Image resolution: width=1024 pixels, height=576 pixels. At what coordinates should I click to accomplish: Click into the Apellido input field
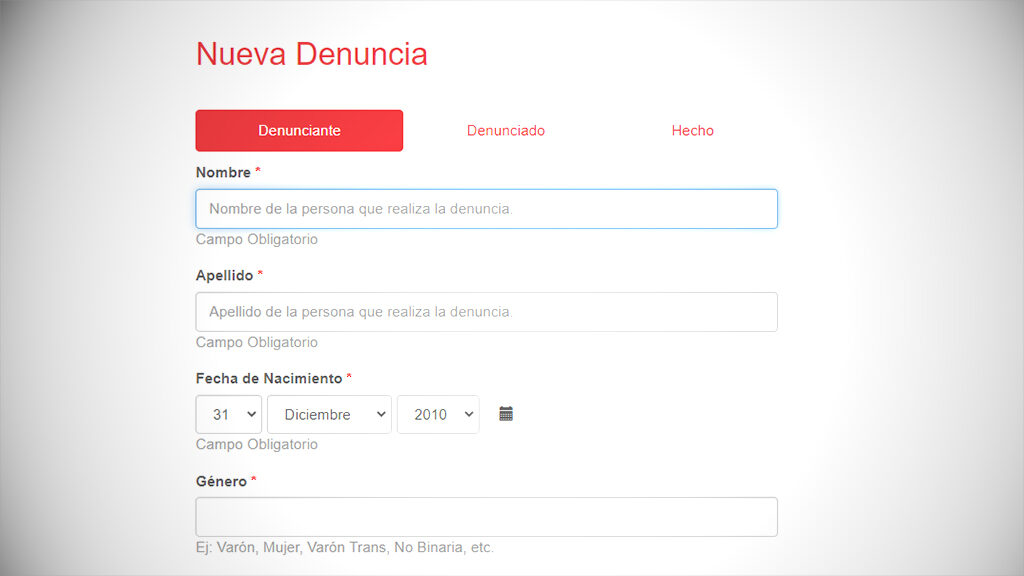486,312
